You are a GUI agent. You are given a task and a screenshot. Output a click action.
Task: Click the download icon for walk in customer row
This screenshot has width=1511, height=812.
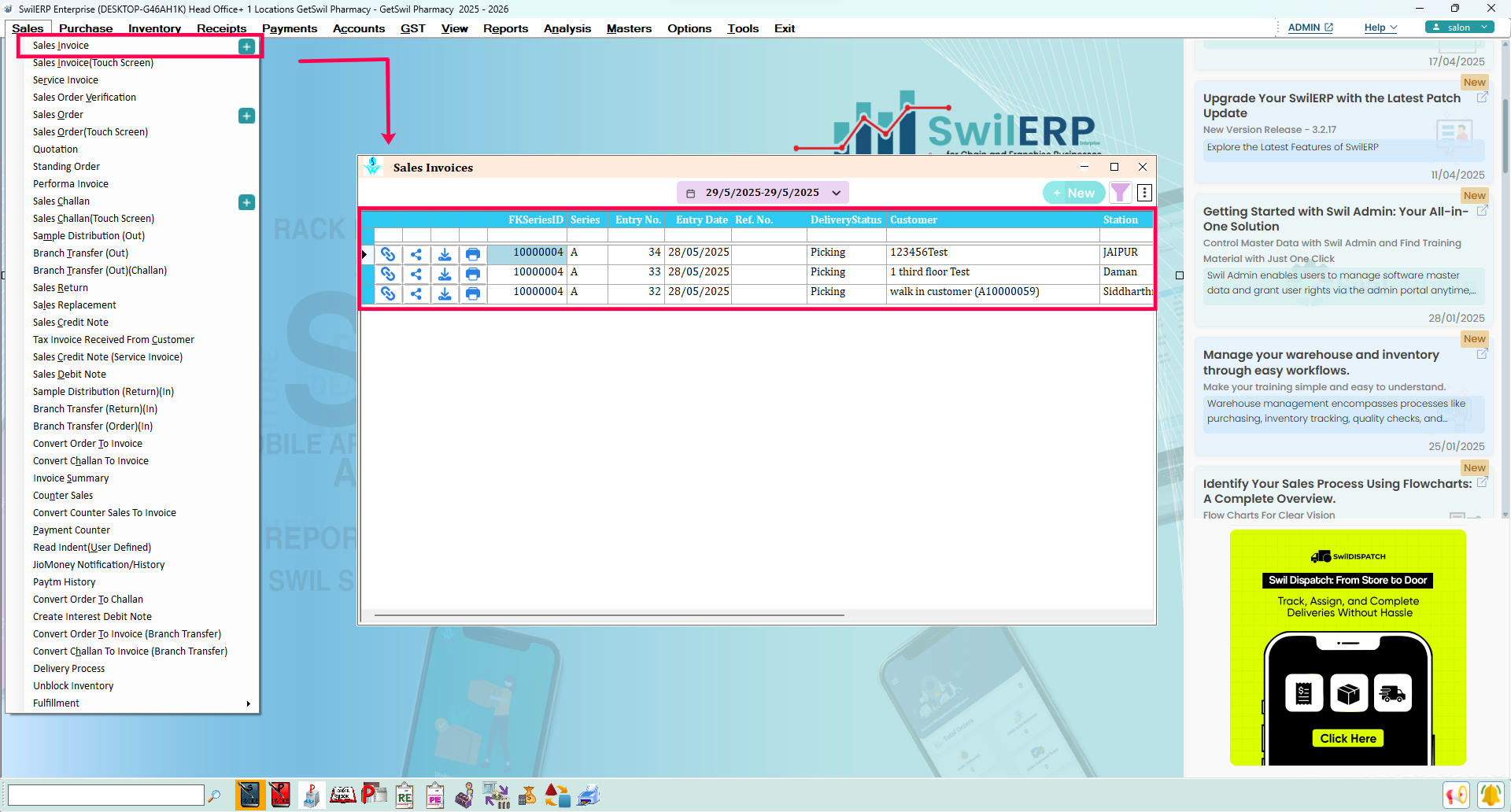[445, 293]
